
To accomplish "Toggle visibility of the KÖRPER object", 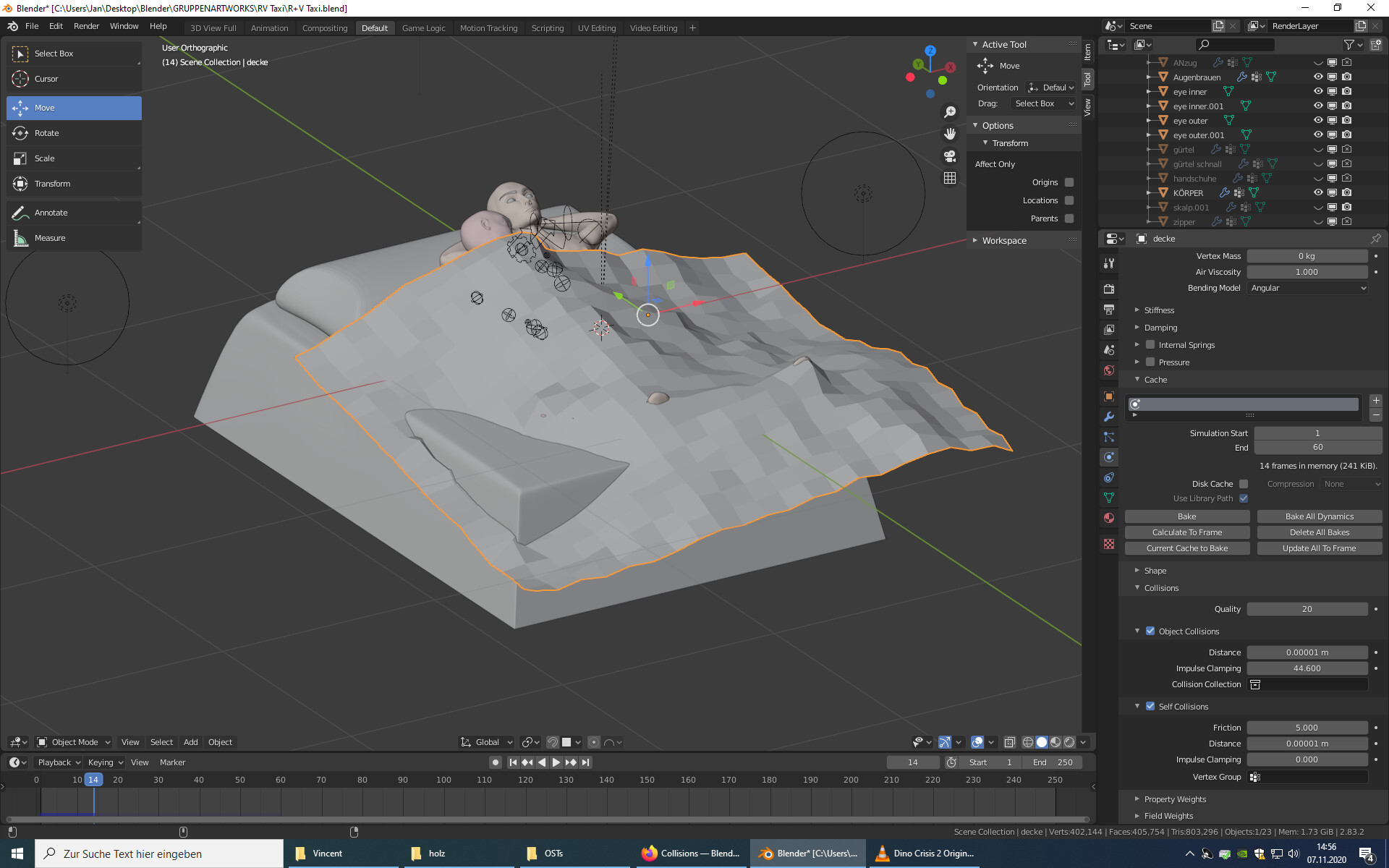I will coord(1317,192).
